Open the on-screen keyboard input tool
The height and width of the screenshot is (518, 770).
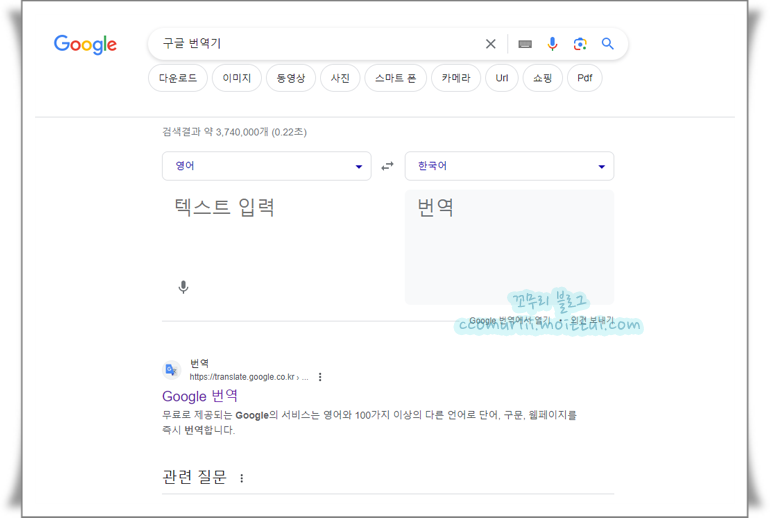(x=525, y=44)
